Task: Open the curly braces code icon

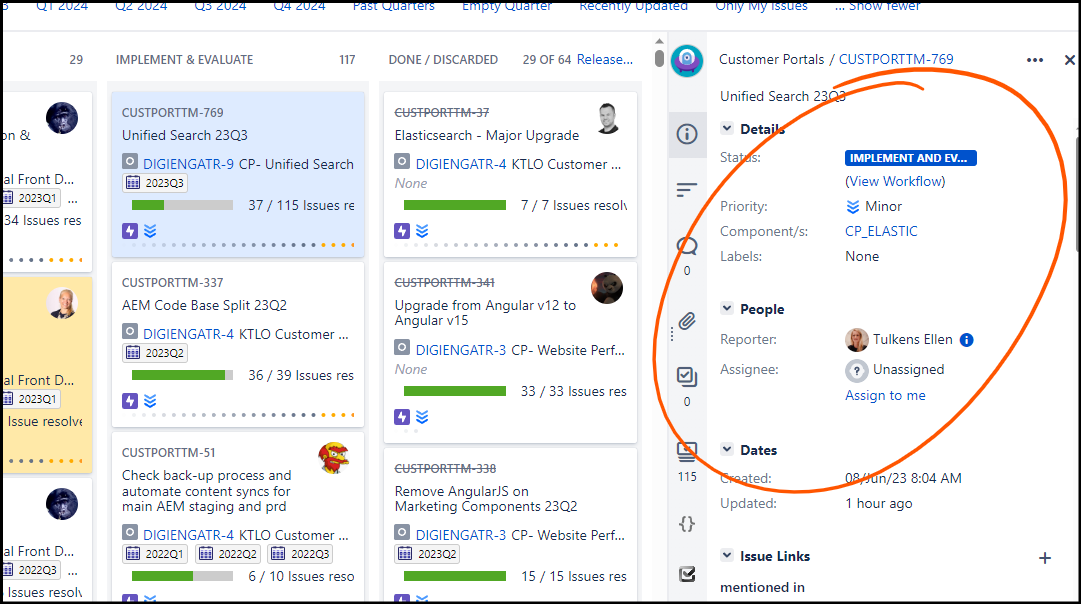Action: (687, 524)
